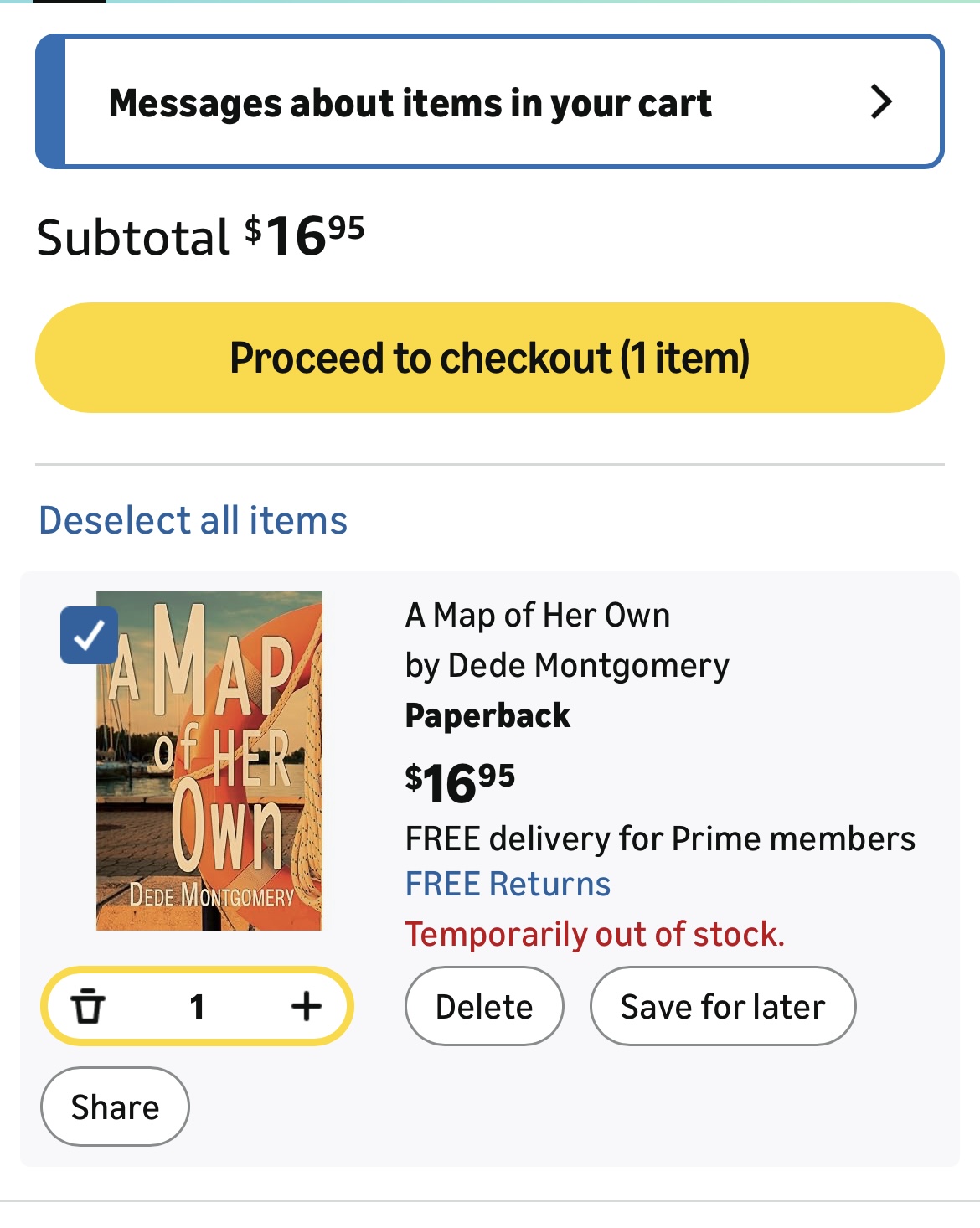Image resolution: width=980 pixels, height=1228 pixels.
Task: Delete A Map of Her Own from cart
Action: pos(483,1006)
